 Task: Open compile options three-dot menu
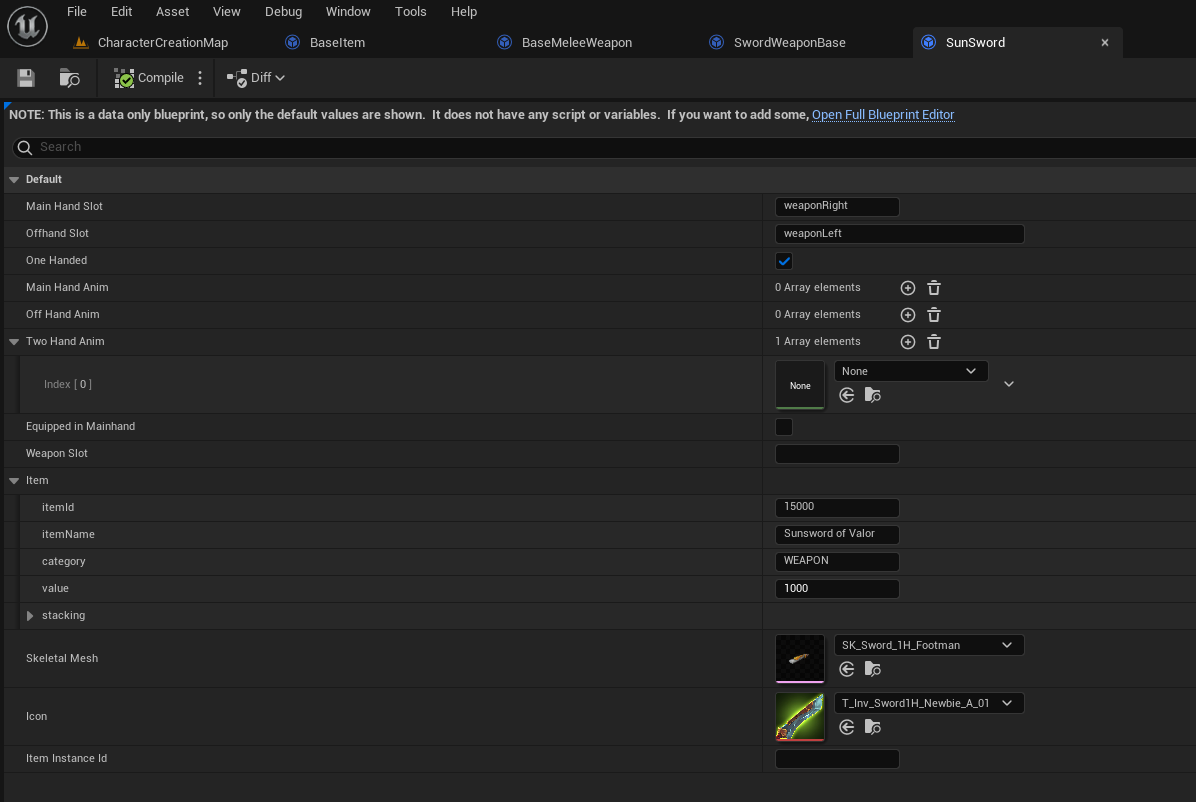[x=200, y=78]
